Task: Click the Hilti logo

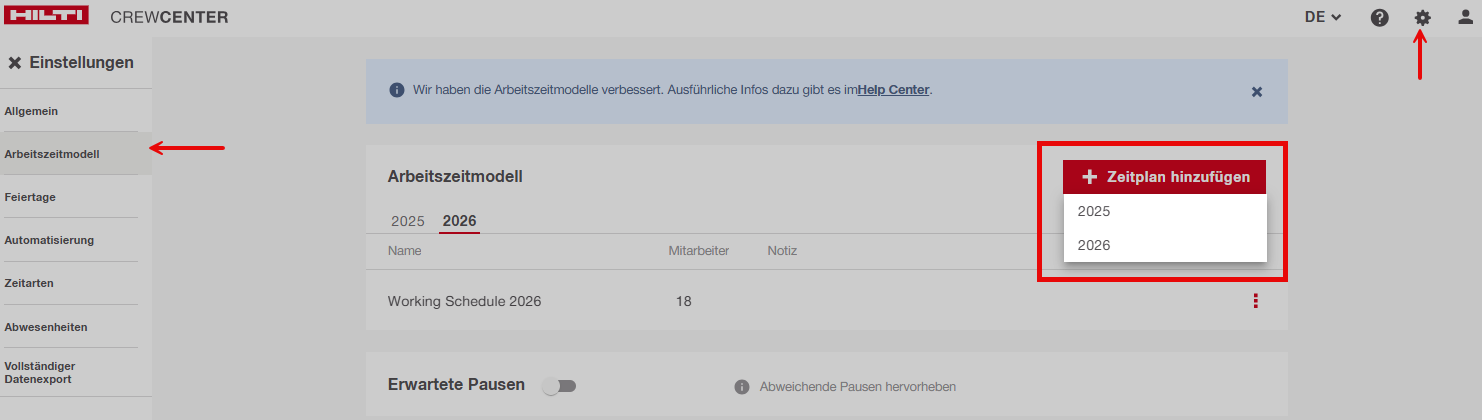Action: click(x=47, y=16)
